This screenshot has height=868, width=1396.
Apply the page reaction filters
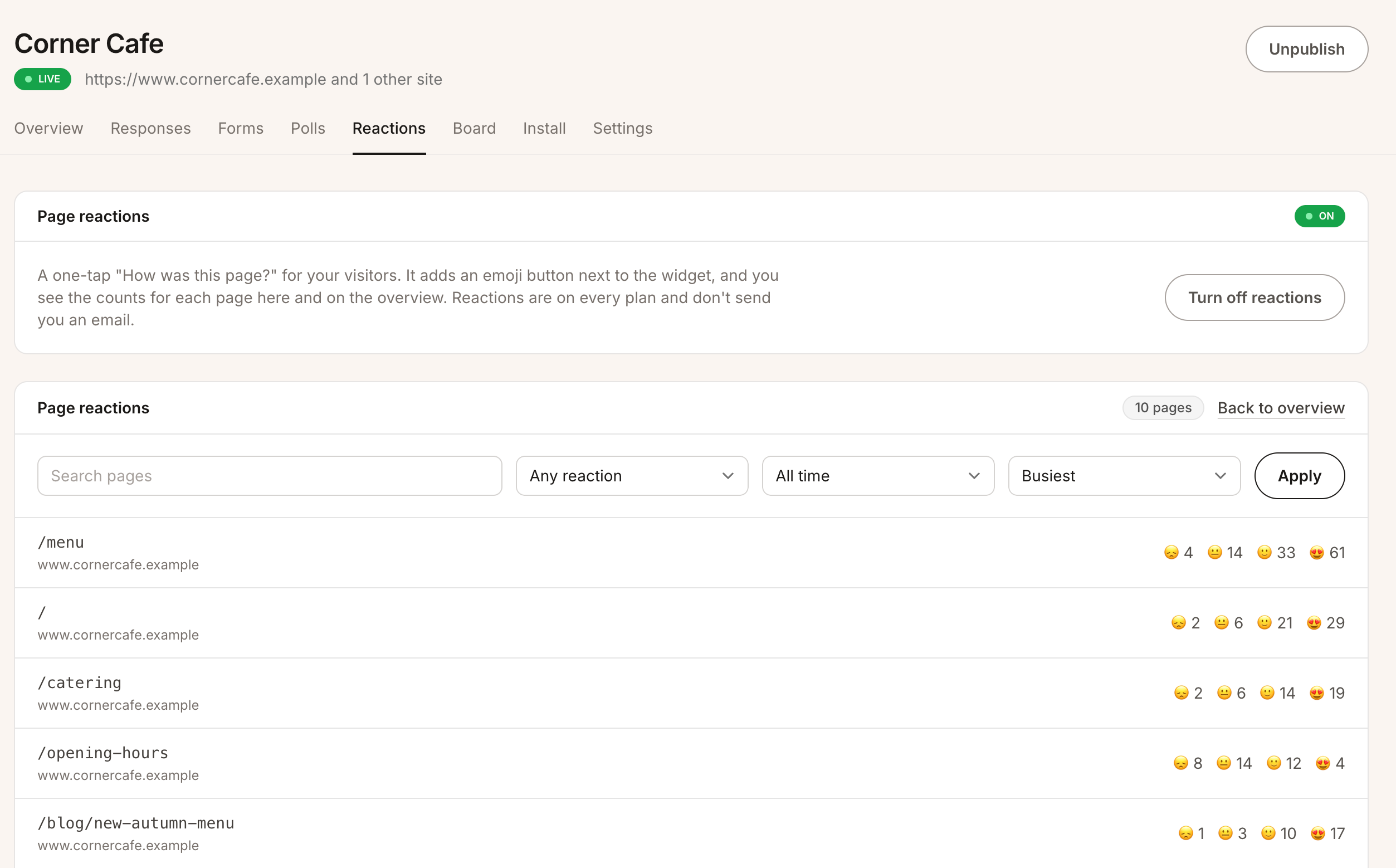[1300, 476]
